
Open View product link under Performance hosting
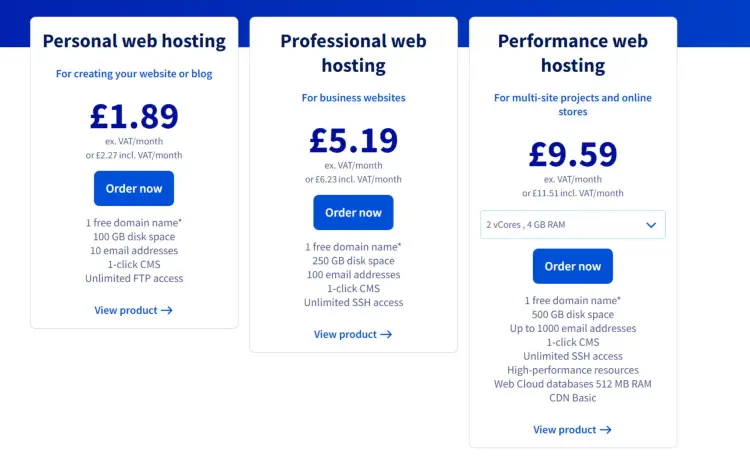pos(573,430)
